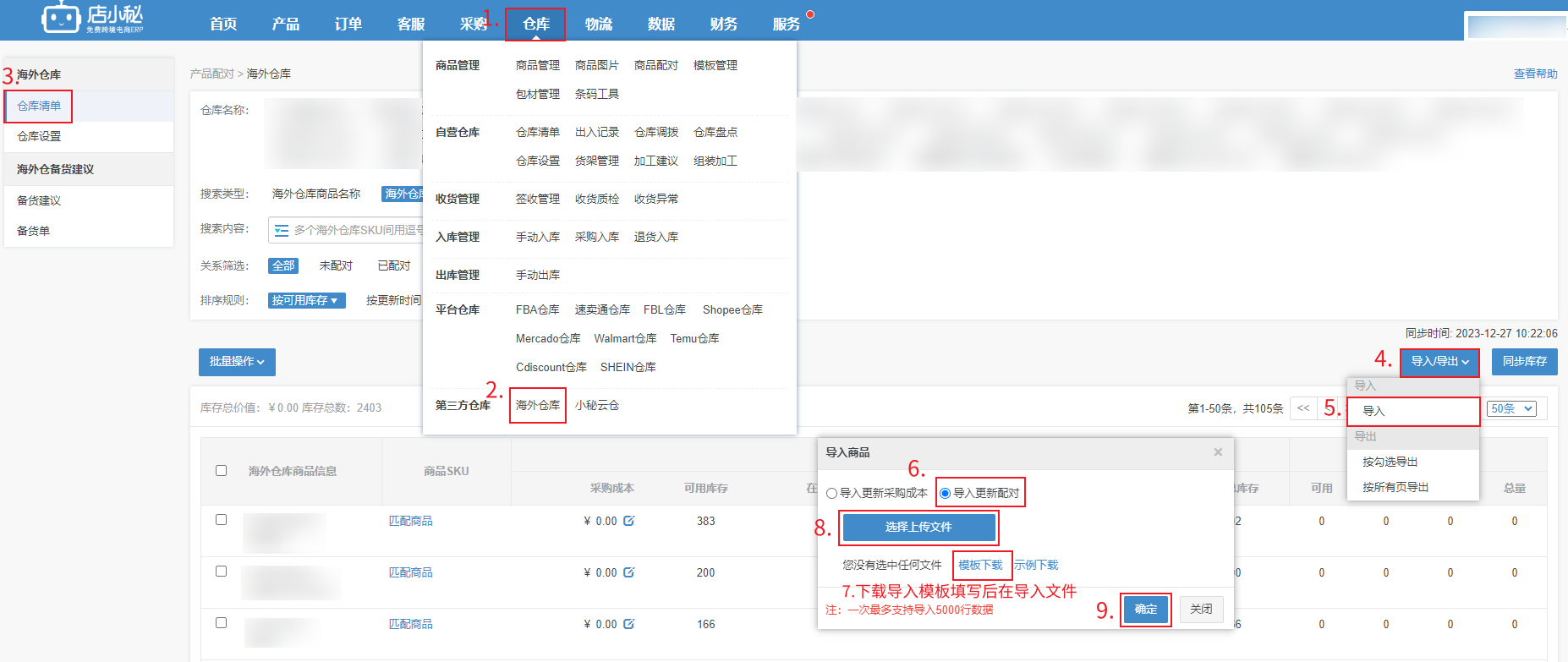The height and width of the screenshot is (662, 1568).
Task: Click the 模板下载 link
Action: (980, 565)
